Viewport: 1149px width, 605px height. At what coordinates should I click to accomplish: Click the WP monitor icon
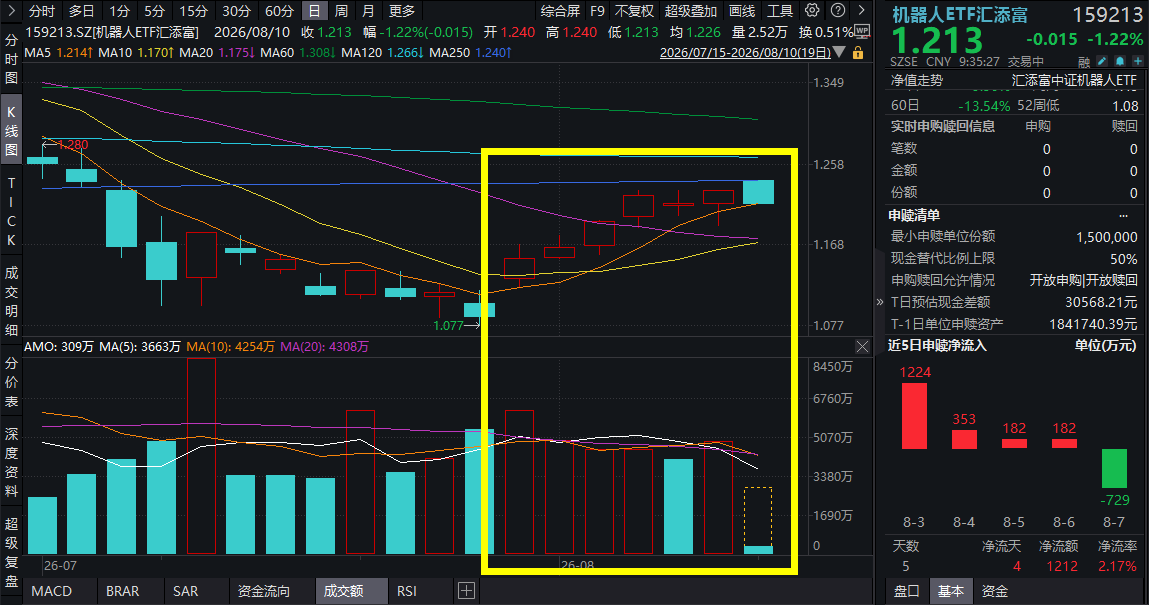pyautogui.click(x=862, y=31)
